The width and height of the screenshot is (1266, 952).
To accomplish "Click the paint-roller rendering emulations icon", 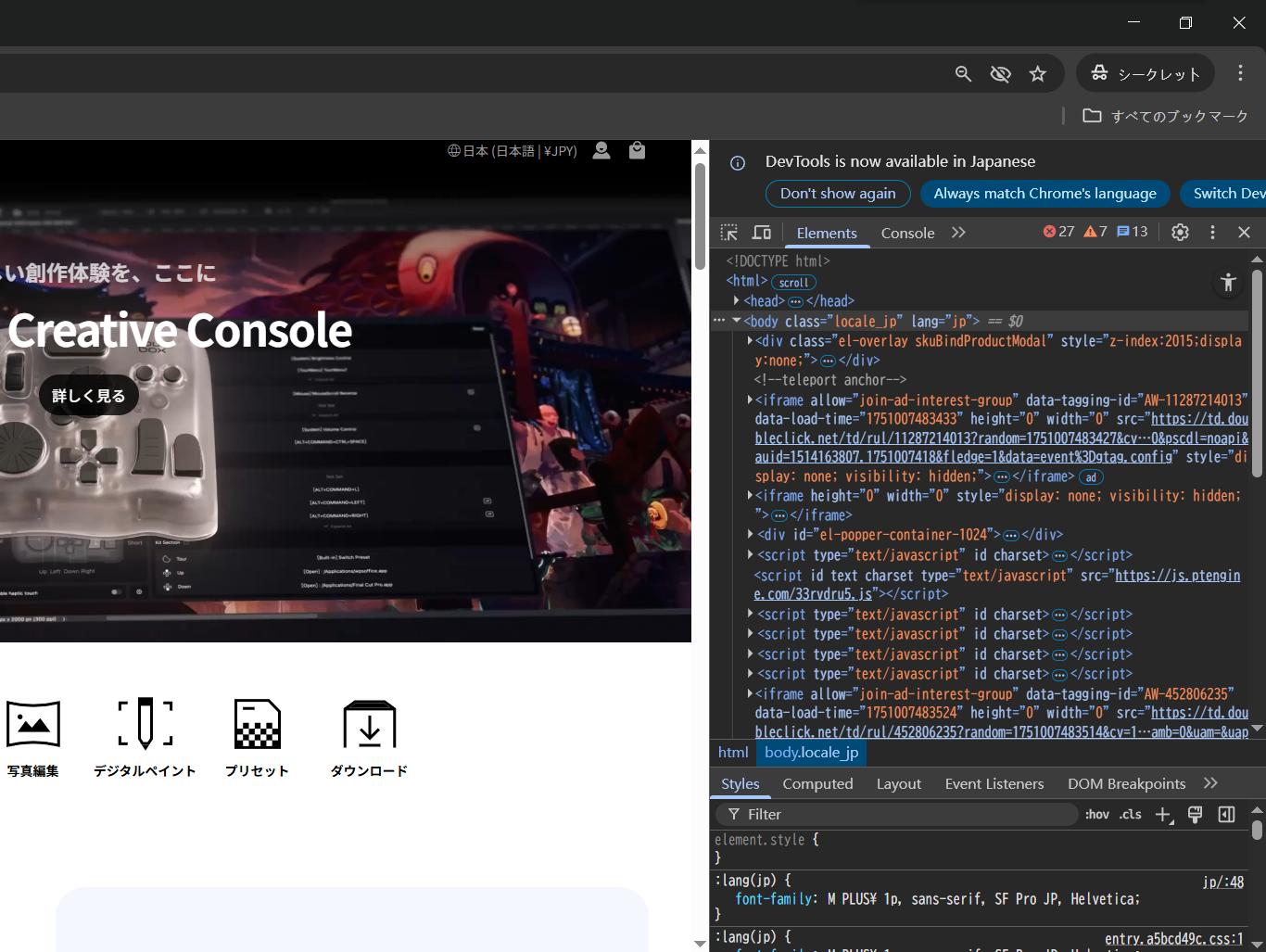I will pyautogui.click(x=1195, y=814).
